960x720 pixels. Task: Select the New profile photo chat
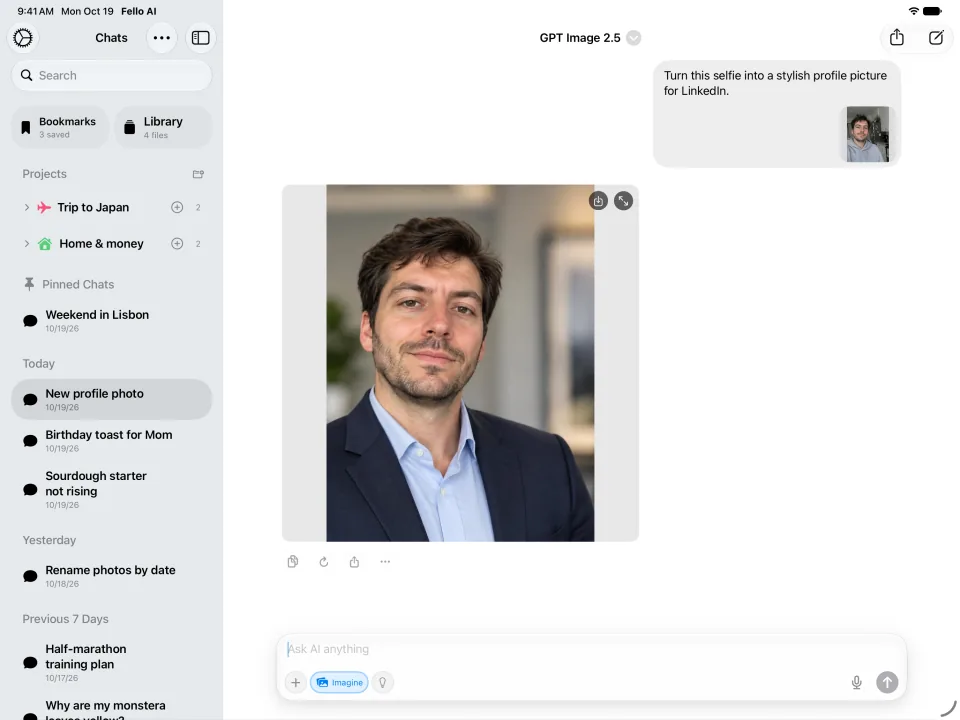click(x=111, y=399)
